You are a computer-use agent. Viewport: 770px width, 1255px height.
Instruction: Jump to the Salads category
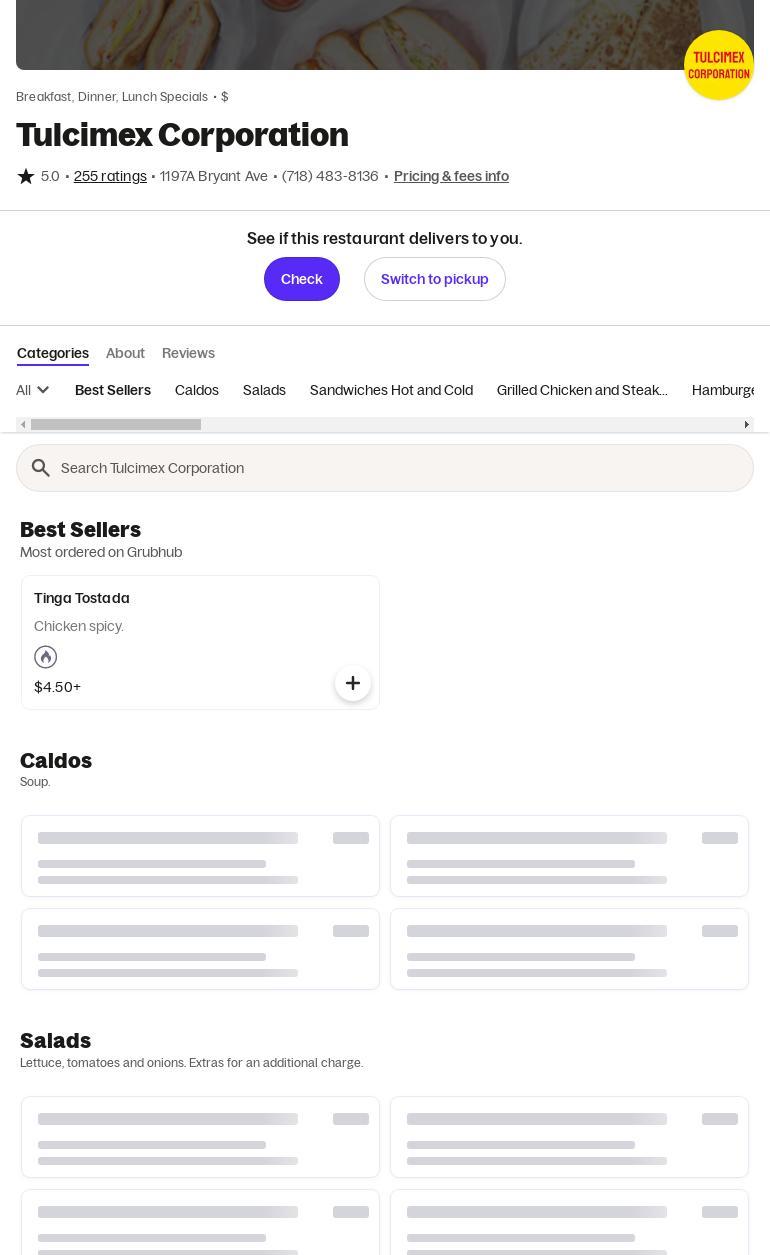pyautogui.click(x=264, y=390)
